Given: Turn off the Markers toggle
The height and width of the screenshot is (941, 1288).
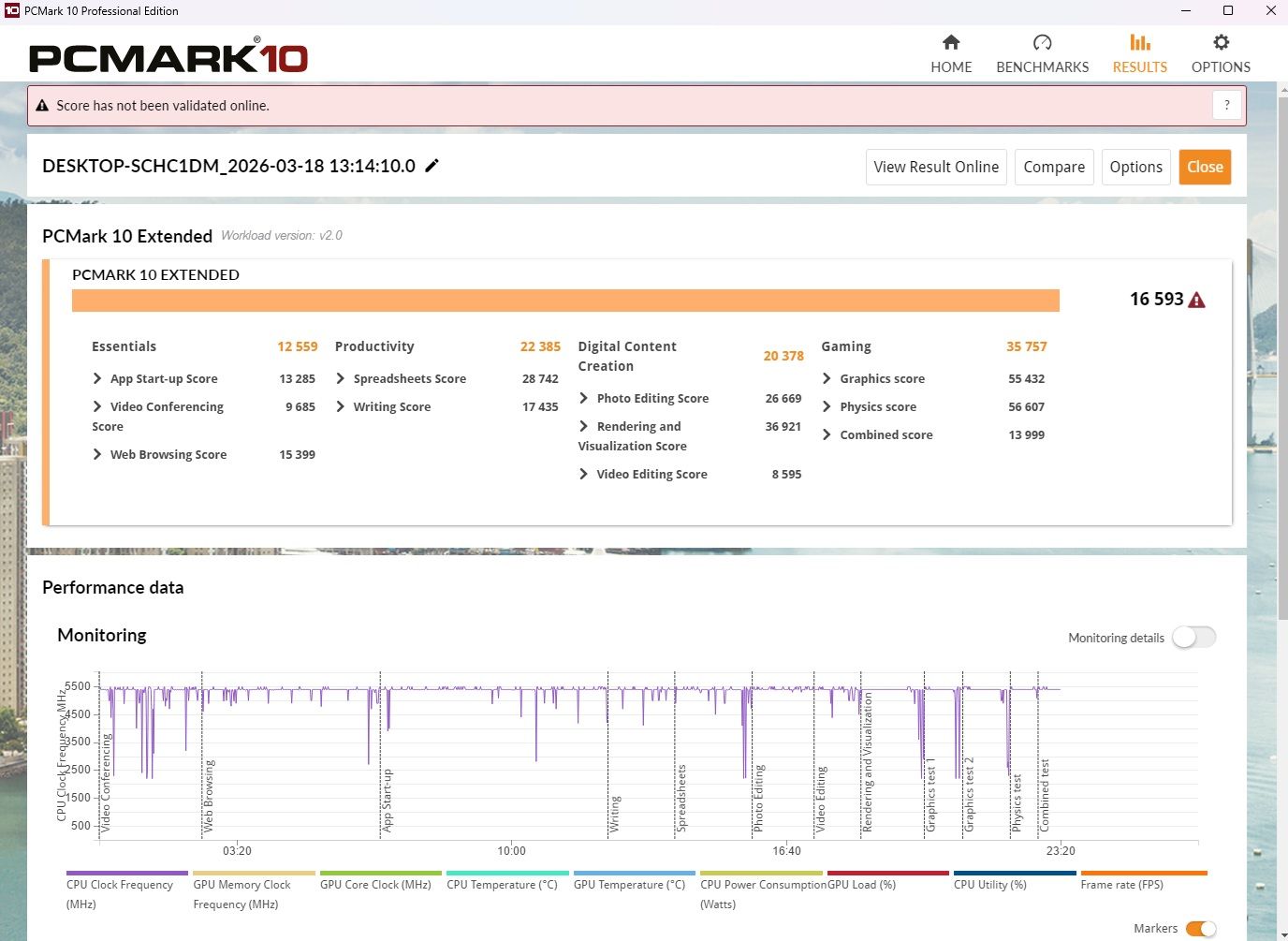Looking at the screenshot, I should [1200, 928].
